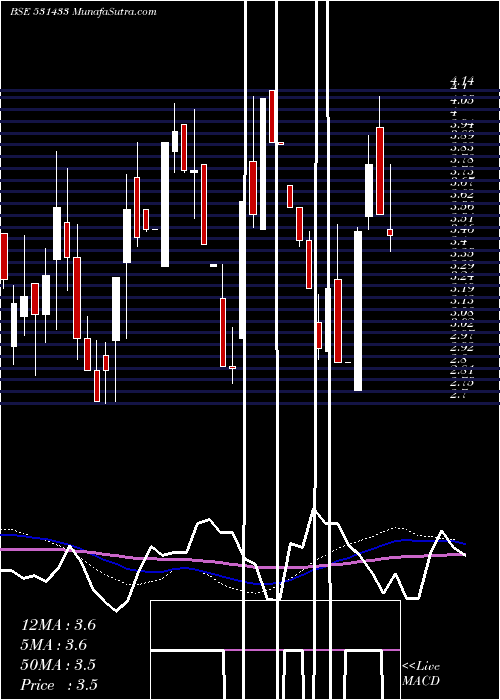500x700 pixels.
Task: Click the 3.29 price axis label
Action: (x=462, y=265)
